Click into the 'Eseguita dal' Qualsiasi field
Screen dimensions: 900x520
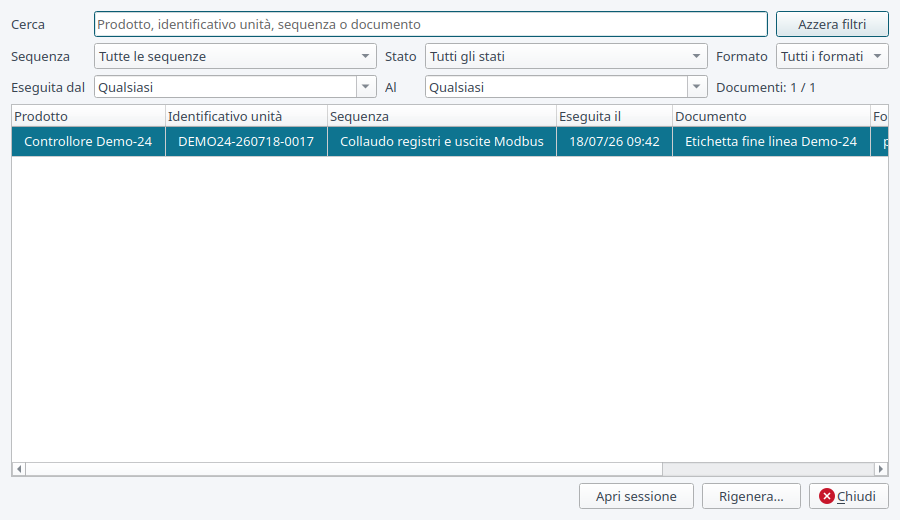225,87
